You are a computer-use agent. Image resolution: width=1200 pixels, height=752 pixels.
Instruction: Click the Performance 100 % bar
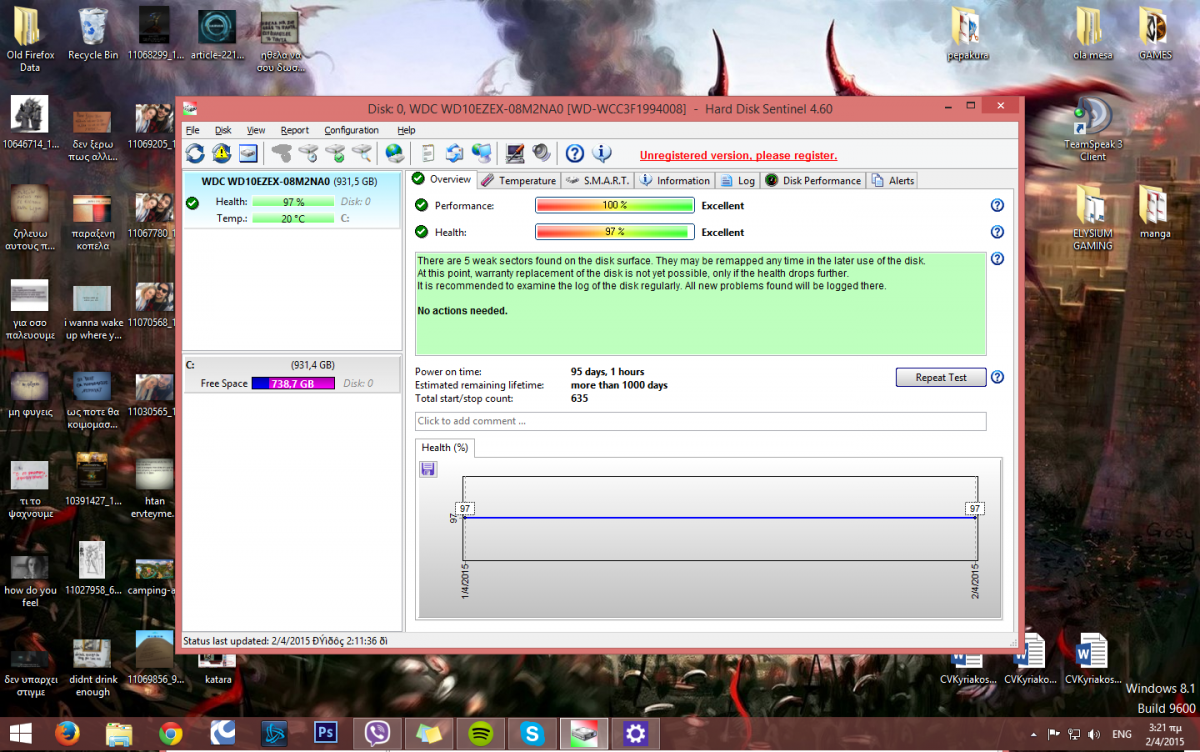coord(614,205)
